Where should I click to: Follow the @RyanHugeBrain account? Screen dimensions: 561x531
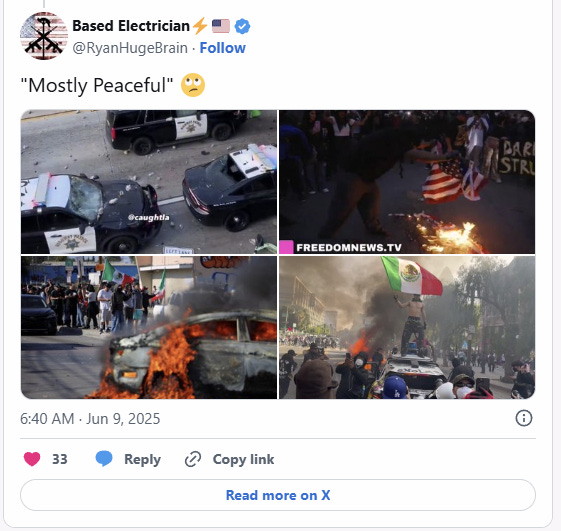[223, 48]
